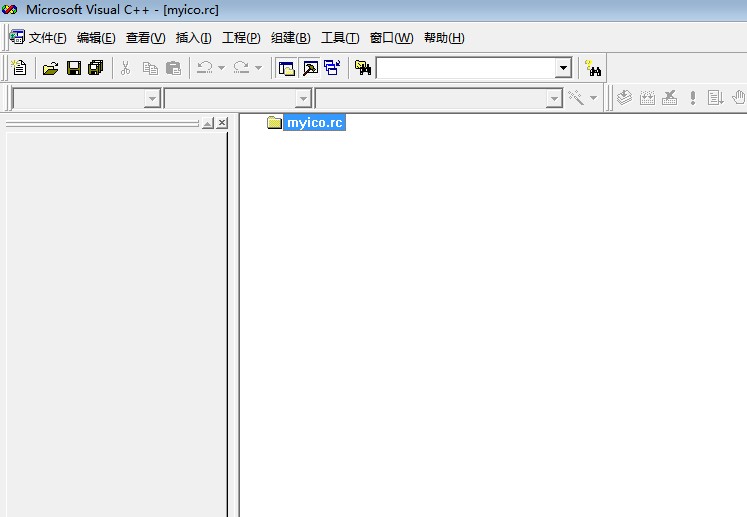Open the 编辑(E) menu

[x=96, y=38]
